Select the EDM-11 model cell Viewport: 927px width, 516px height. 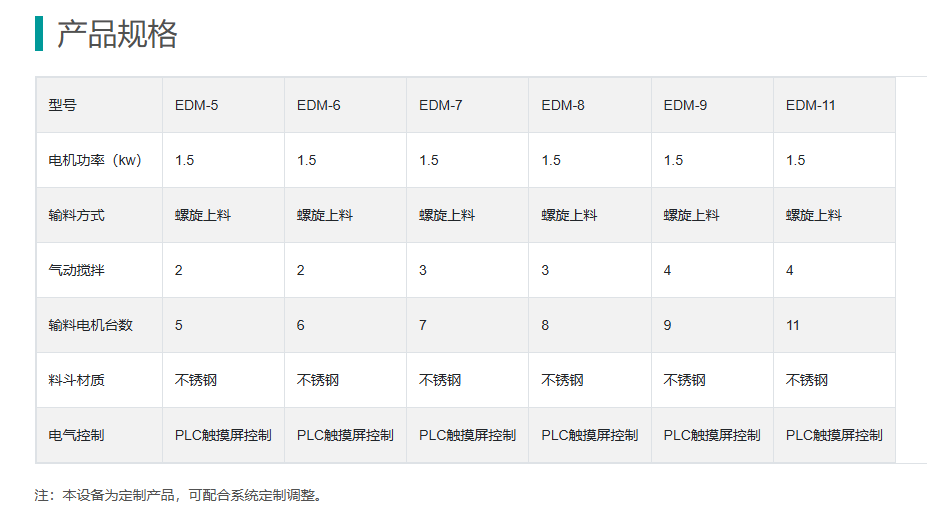click(811, 105)
